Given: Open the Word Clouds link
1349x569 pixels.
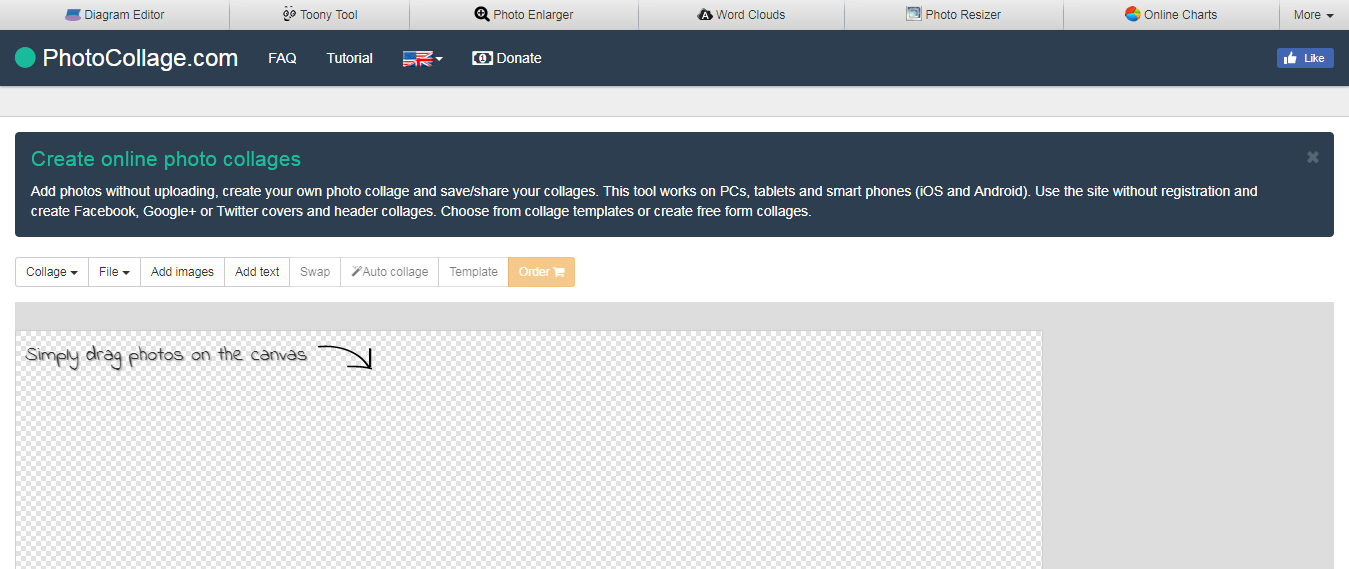Looking at the screenshot, I should tap(741, 15).
